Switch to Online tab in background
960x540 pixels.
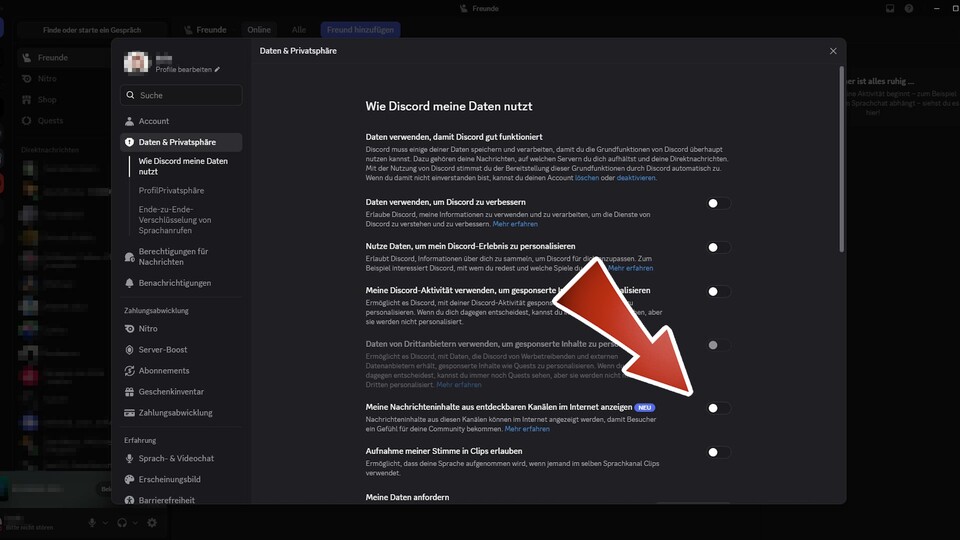coord(259,29)
